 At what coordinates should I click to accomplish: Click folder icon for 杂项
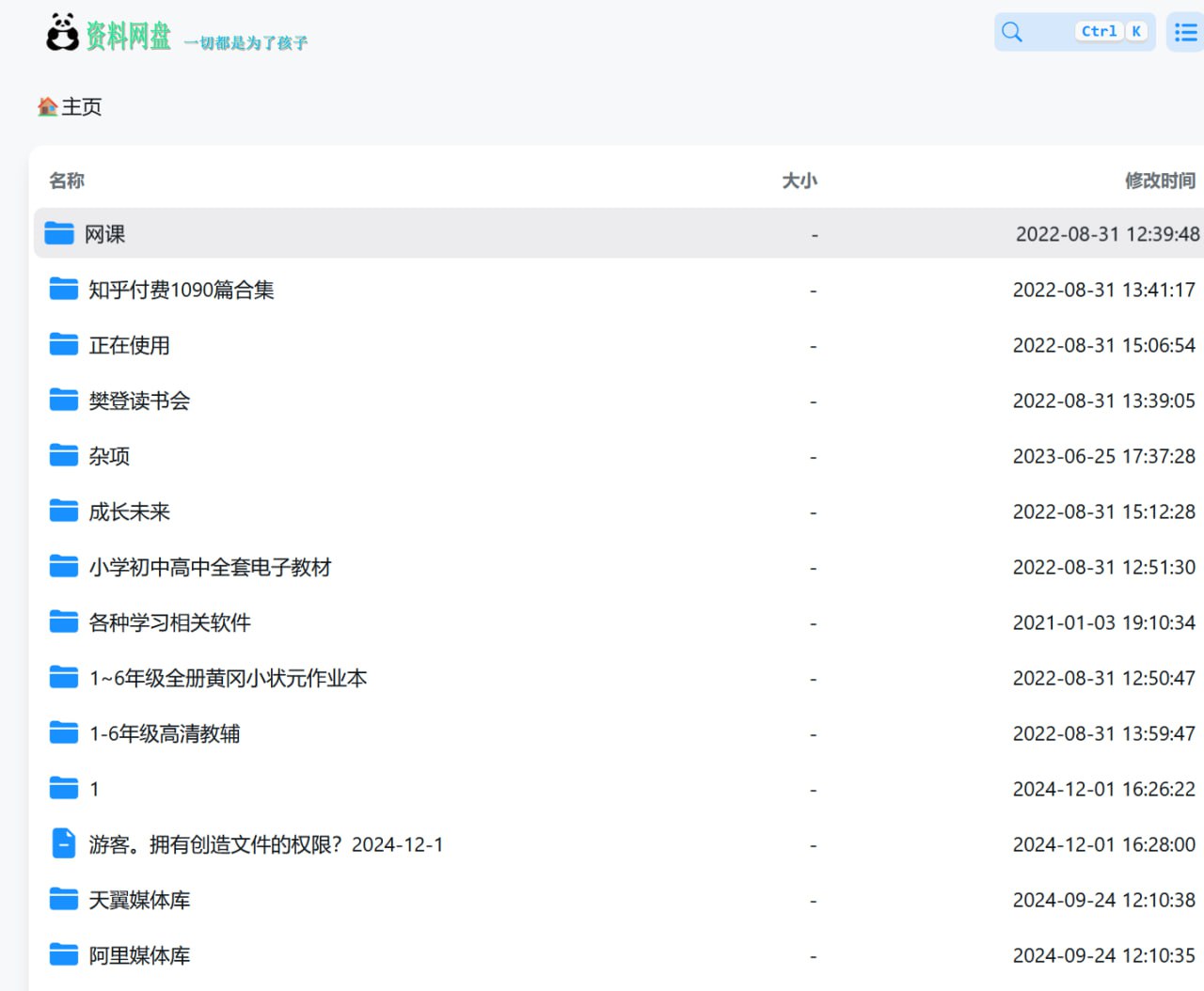64,455
